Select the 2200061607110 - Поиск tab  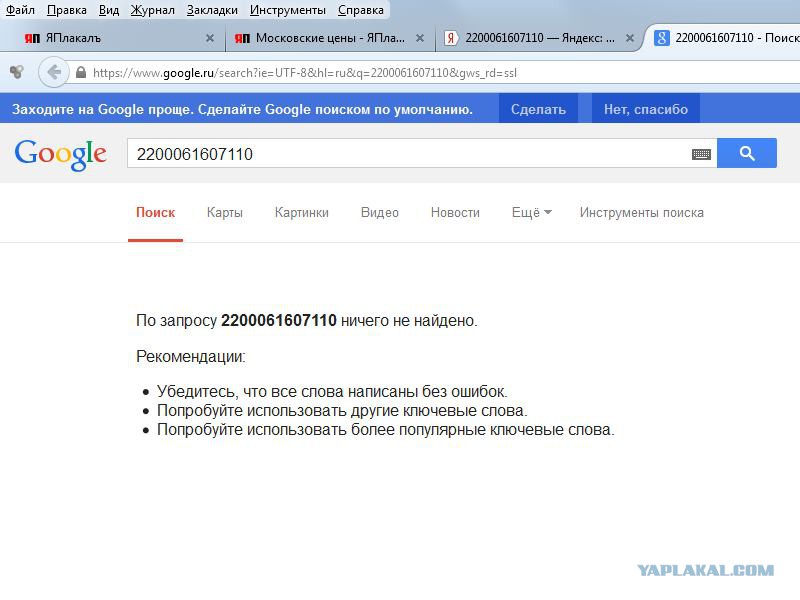(x=722, y=38)
